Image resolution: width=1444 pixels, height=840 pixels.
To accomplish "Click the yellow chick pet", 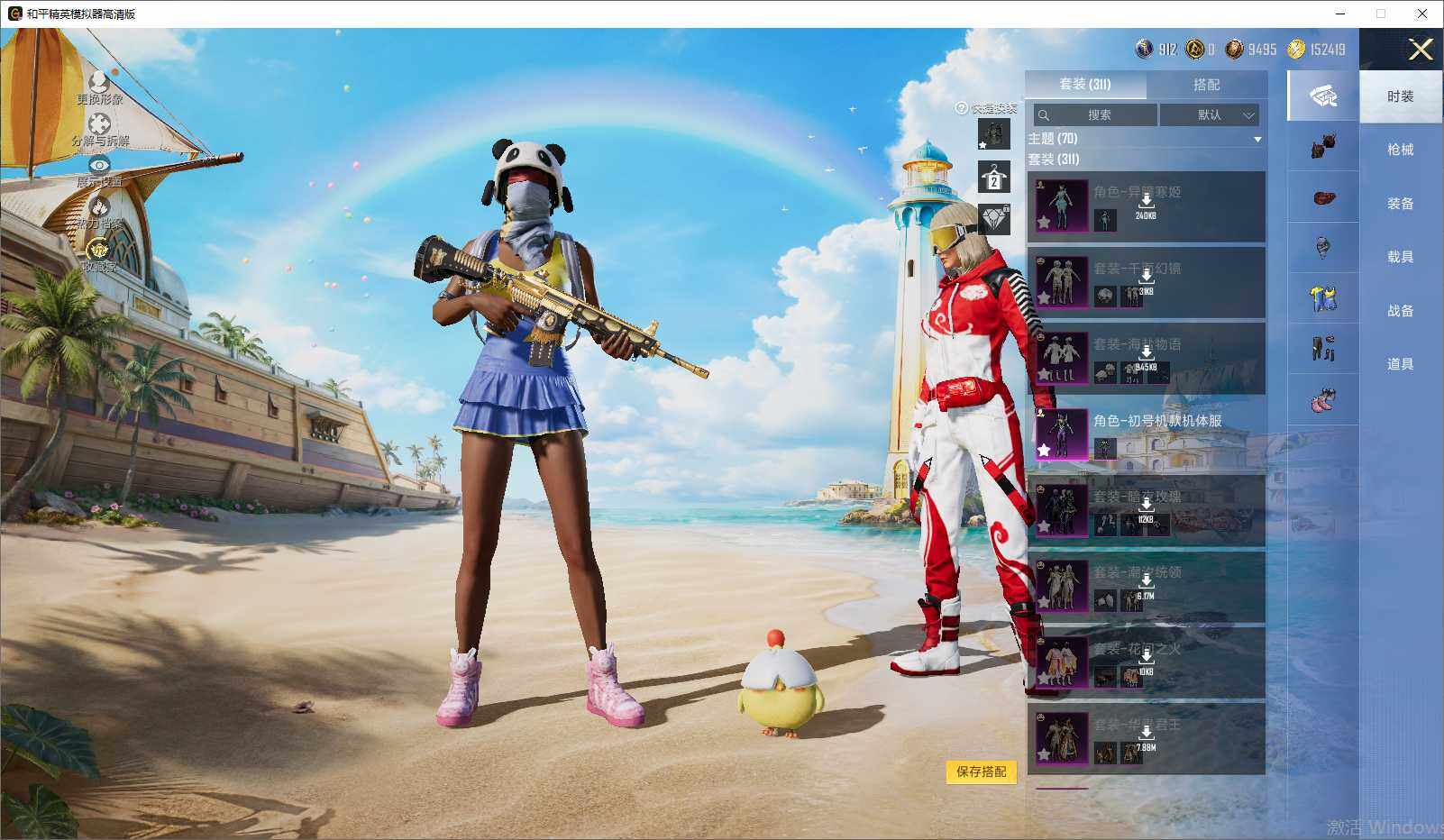I will (x=781, y=685).
